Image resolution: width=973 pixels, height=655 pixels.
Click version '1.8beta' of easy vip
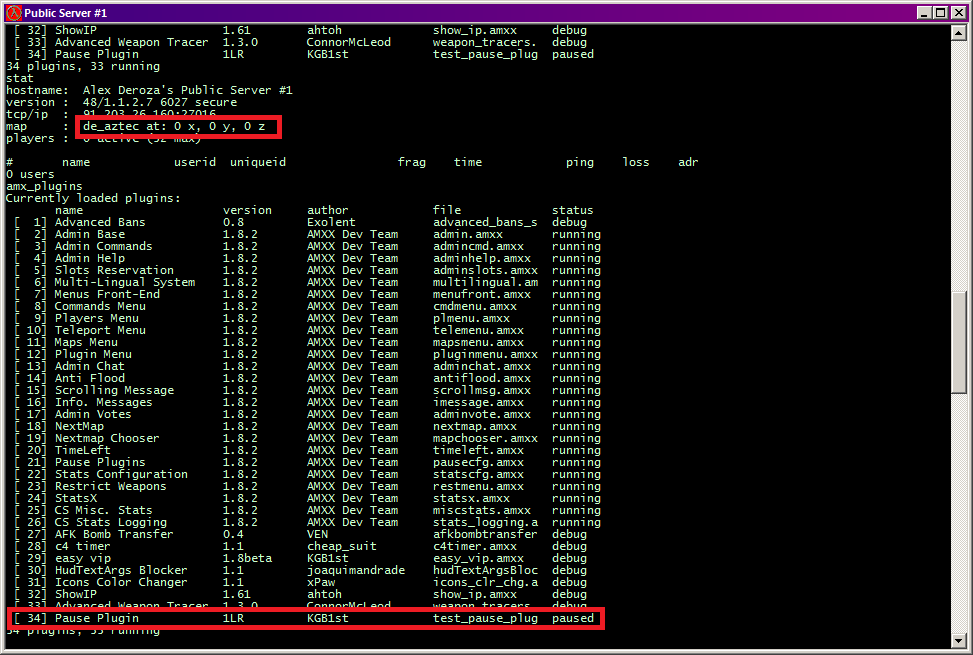[x=248, y=558]
